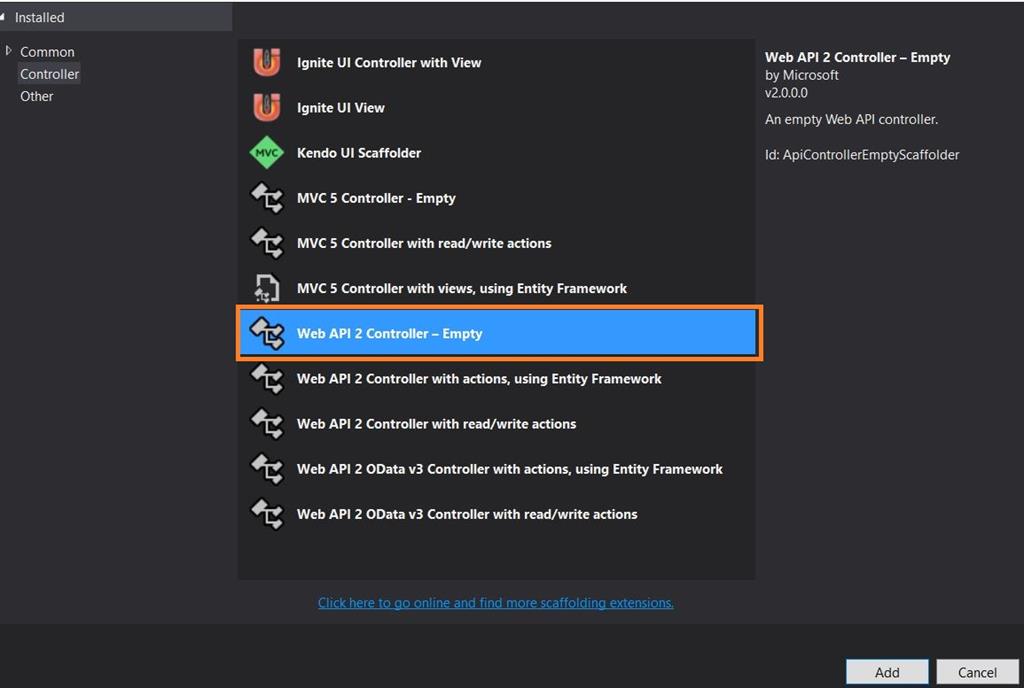Click the Cancel button
Image resolution: width=1024 pixels, height=688 pixels.
(977, 672)
